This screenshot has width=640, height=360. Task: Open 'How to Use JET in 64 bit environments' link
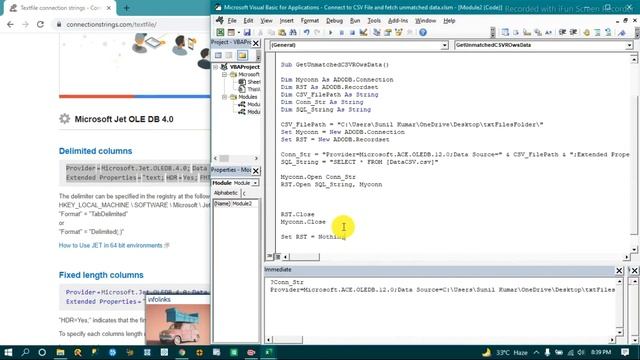111,245
